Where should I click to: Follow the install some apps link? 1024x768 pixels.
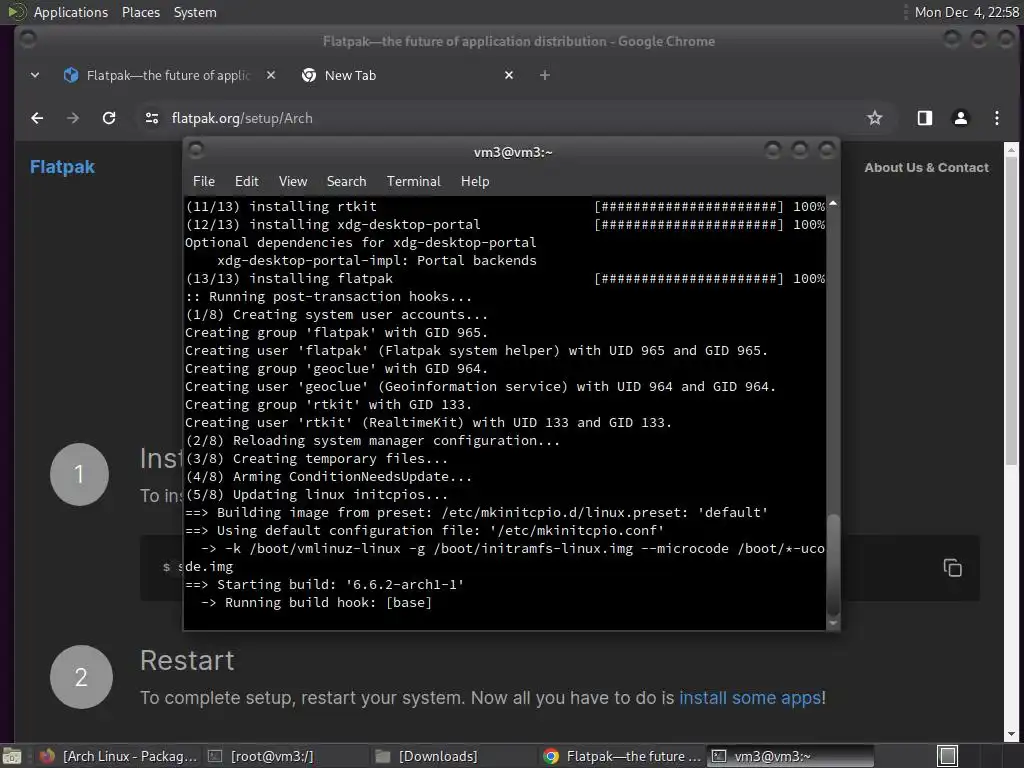pos(750,698)
